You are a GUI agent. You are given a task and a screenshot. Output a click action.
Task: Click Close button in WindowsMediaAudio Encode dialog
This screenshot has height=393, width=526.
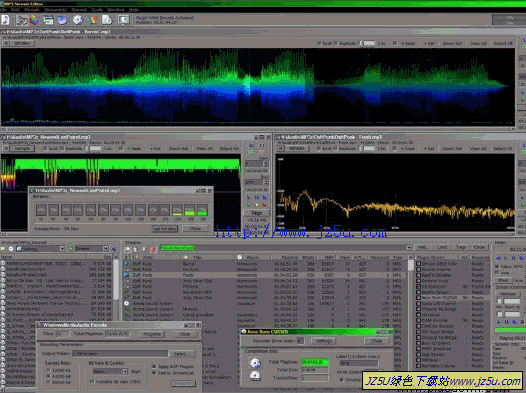tap(185, 334)
